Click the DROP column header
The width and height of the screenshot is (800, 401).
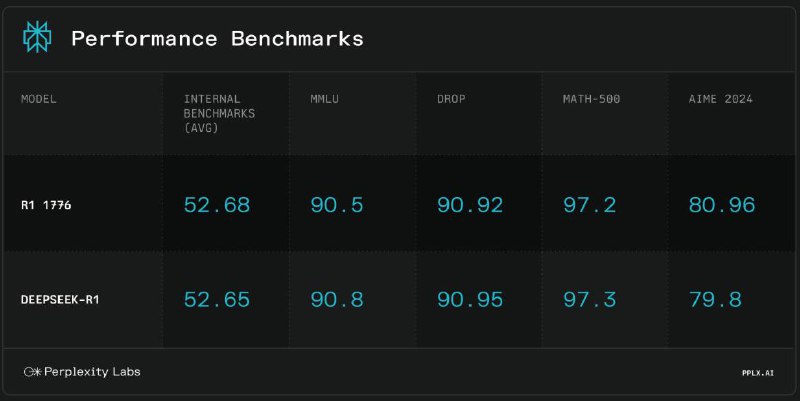tap(451, 99)
